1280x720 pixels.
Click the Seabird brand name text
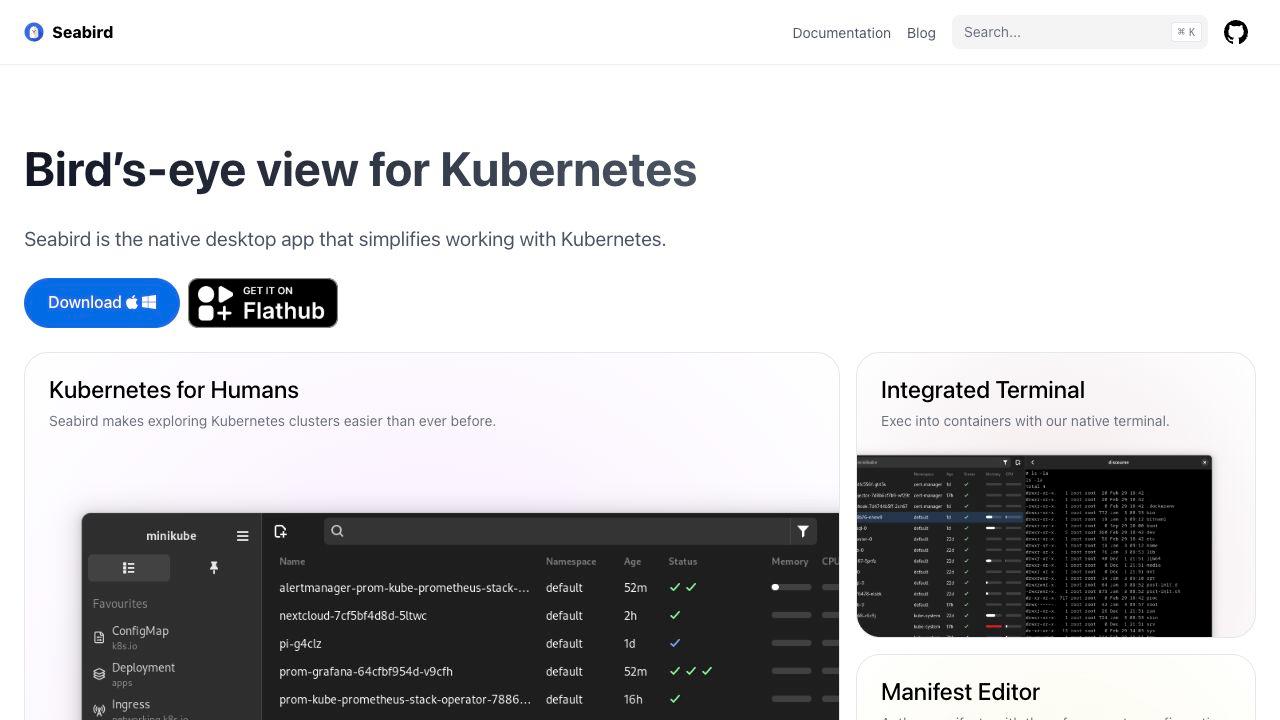coord(82,32)
